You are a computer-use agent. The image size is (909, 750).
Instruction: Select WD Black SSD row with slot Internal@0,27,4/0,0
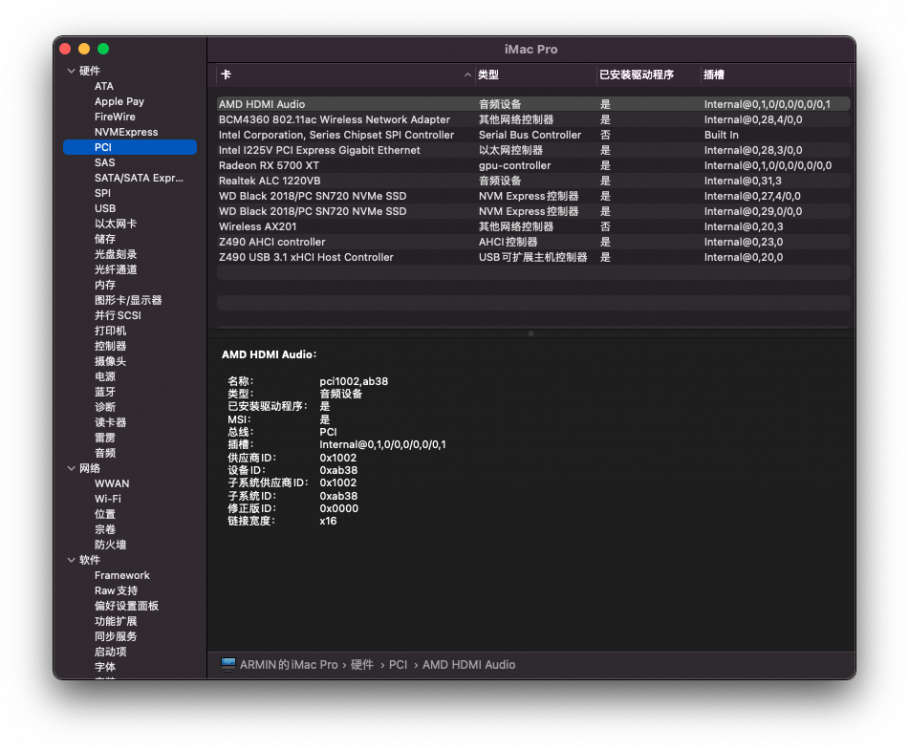click(x=533, y=196)
